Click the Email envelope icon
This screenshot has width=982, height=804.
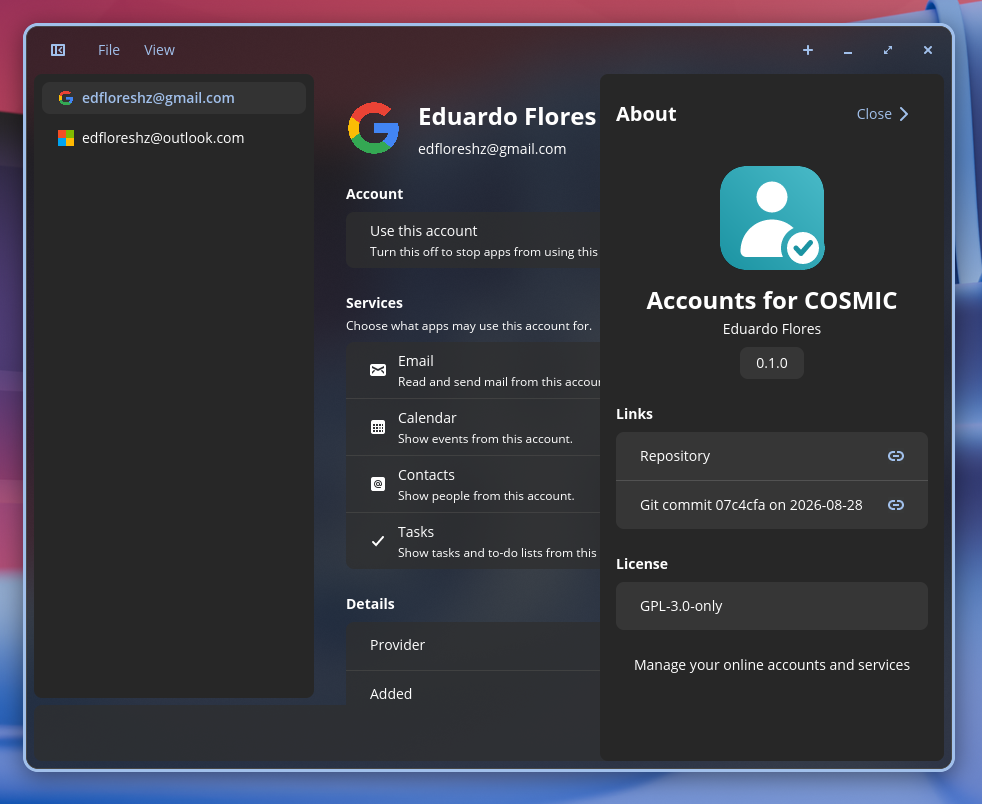(378, 370)
